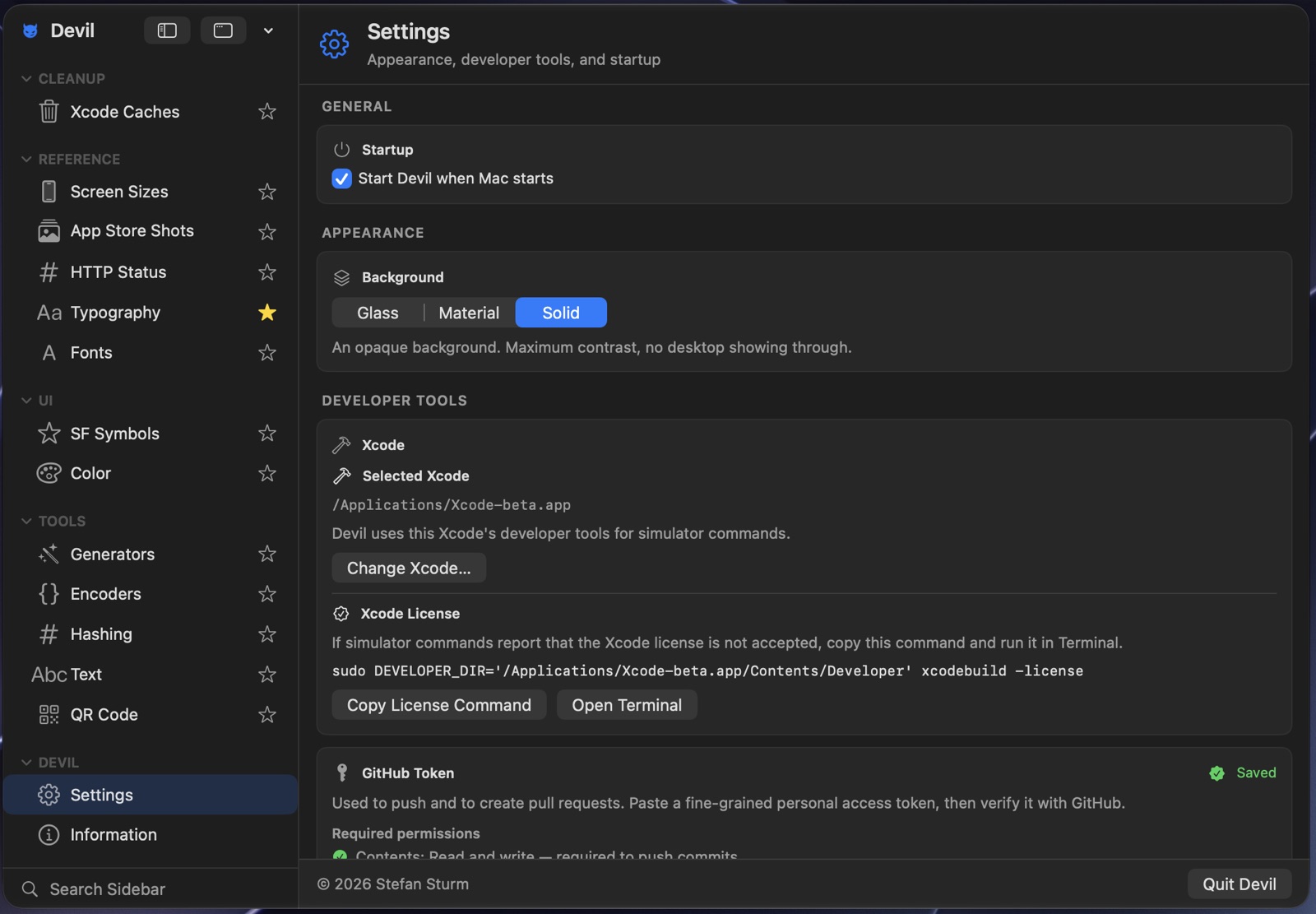Image resolution: width=1316 pixels, height=914 pixels.
Task: Click the large Settings header gear icon
Action: [x=334, y=44]
